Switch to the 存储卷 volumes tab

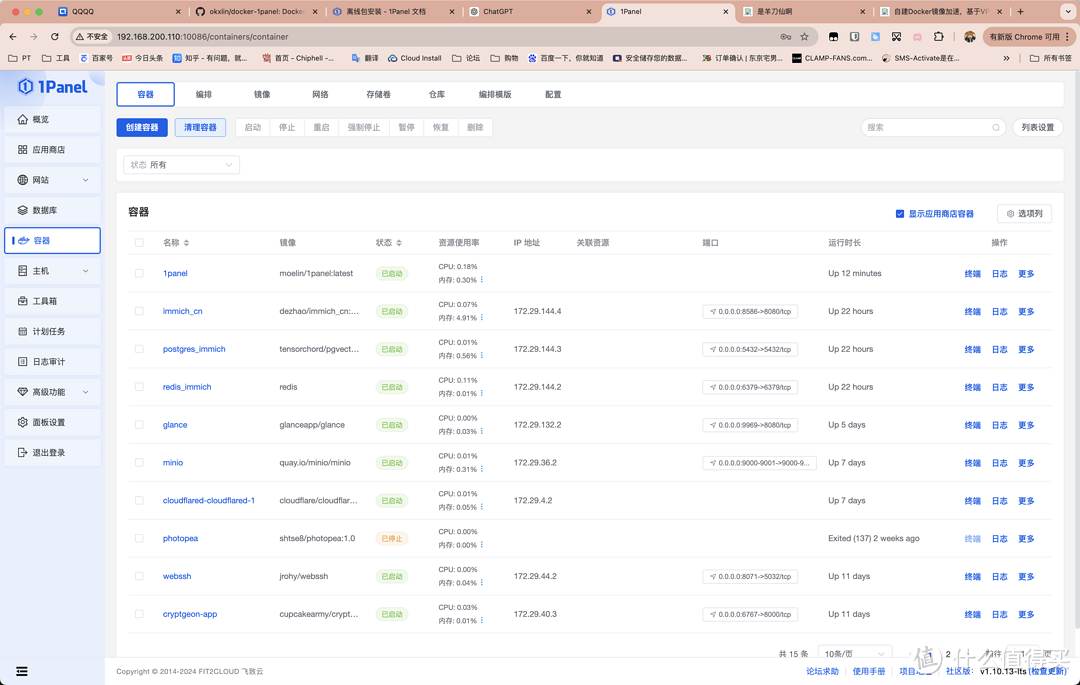click(x=378, y=95)
